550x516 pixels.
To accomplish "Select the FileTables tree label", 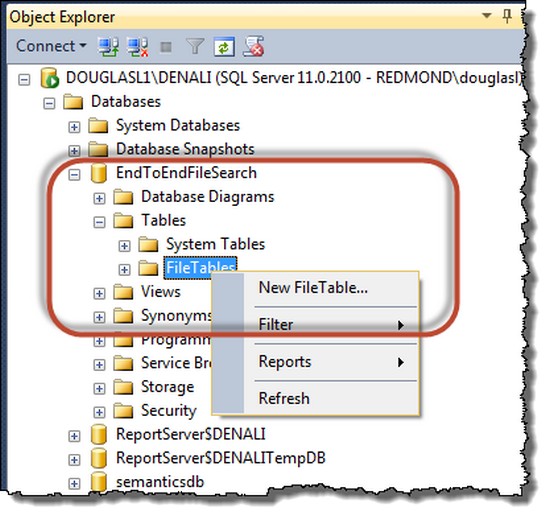I will pyautogui.click(x=200, y=268).
